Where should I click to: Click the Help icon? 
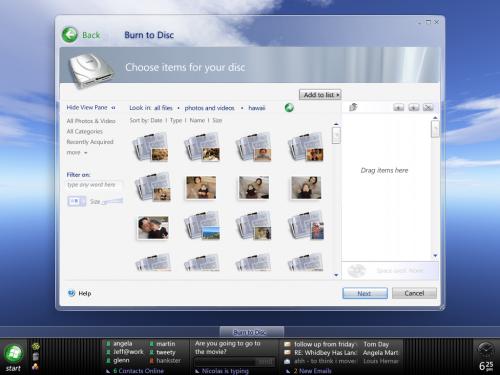click(71, 293)
